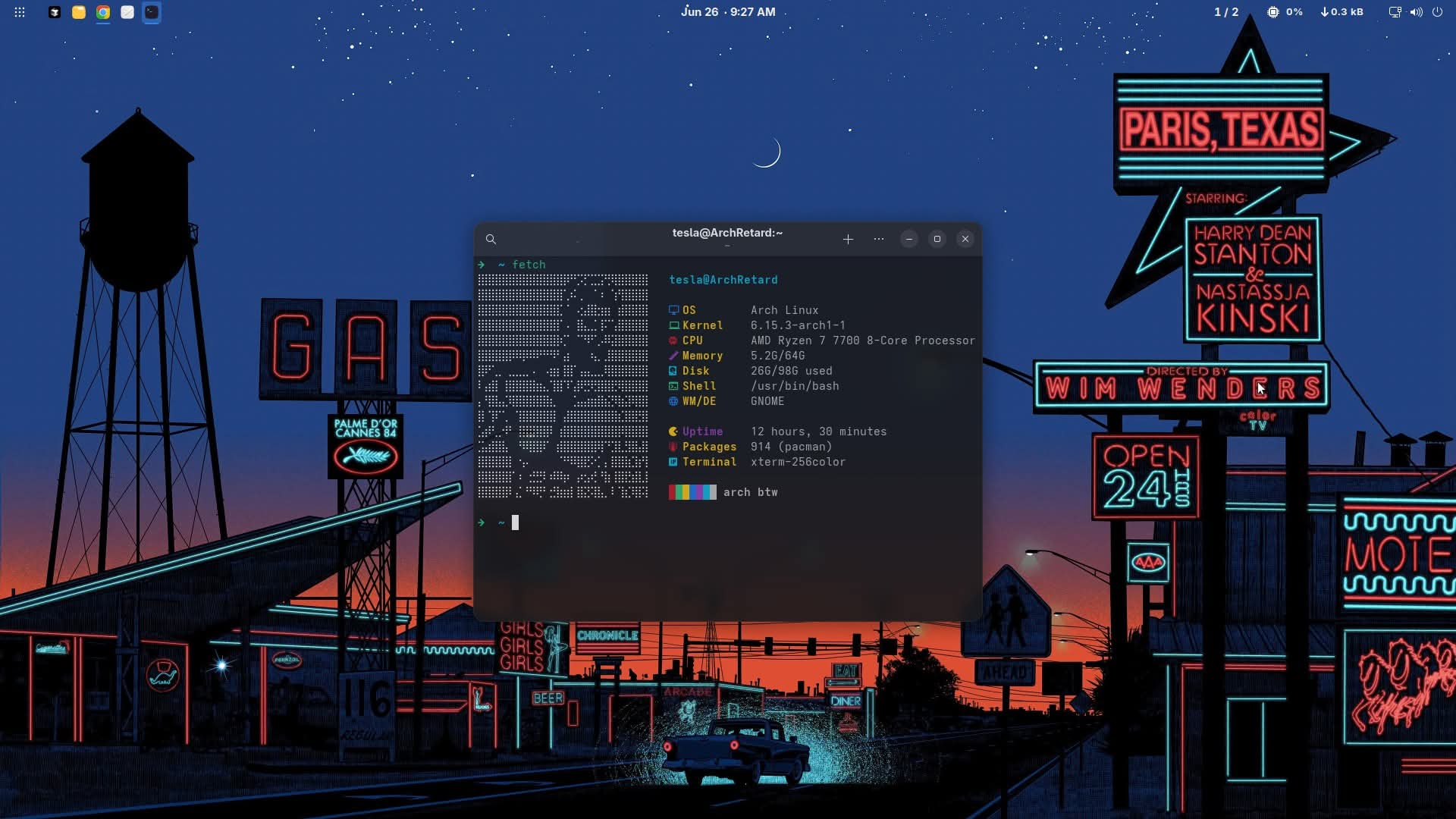Click the laptop icon beside Kernel
Viewport: 1456px width, 819px height.
[673, 325]
